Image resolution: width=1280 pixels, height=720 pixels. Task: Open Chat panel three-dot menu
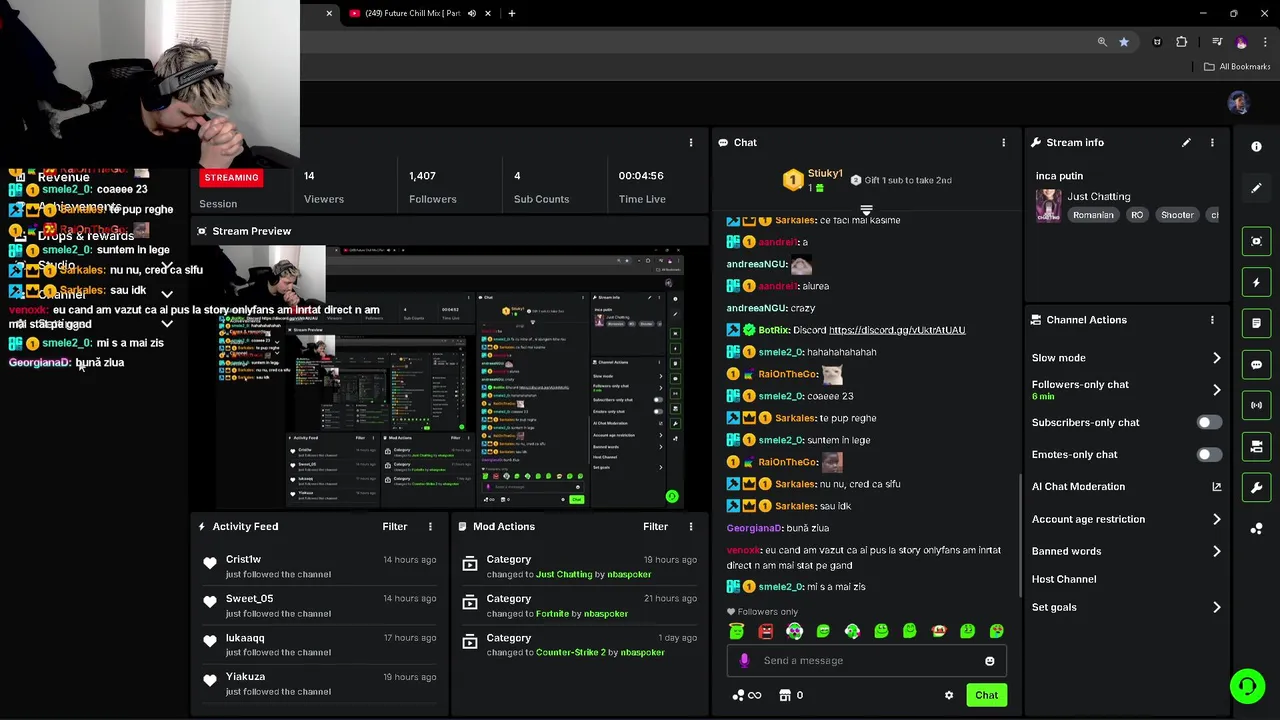[1003, 142]
